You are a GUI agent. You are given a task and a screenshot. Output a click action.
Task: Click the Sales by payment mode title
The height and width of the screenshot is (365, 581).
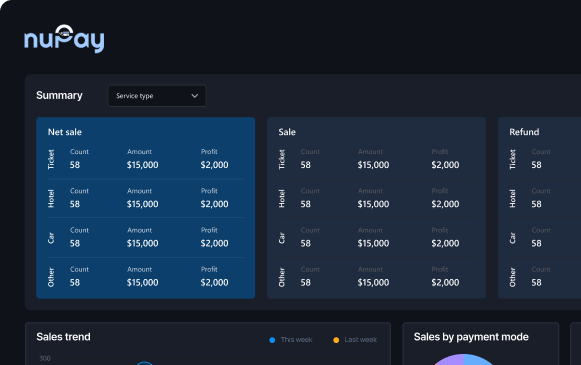[471, 337]
